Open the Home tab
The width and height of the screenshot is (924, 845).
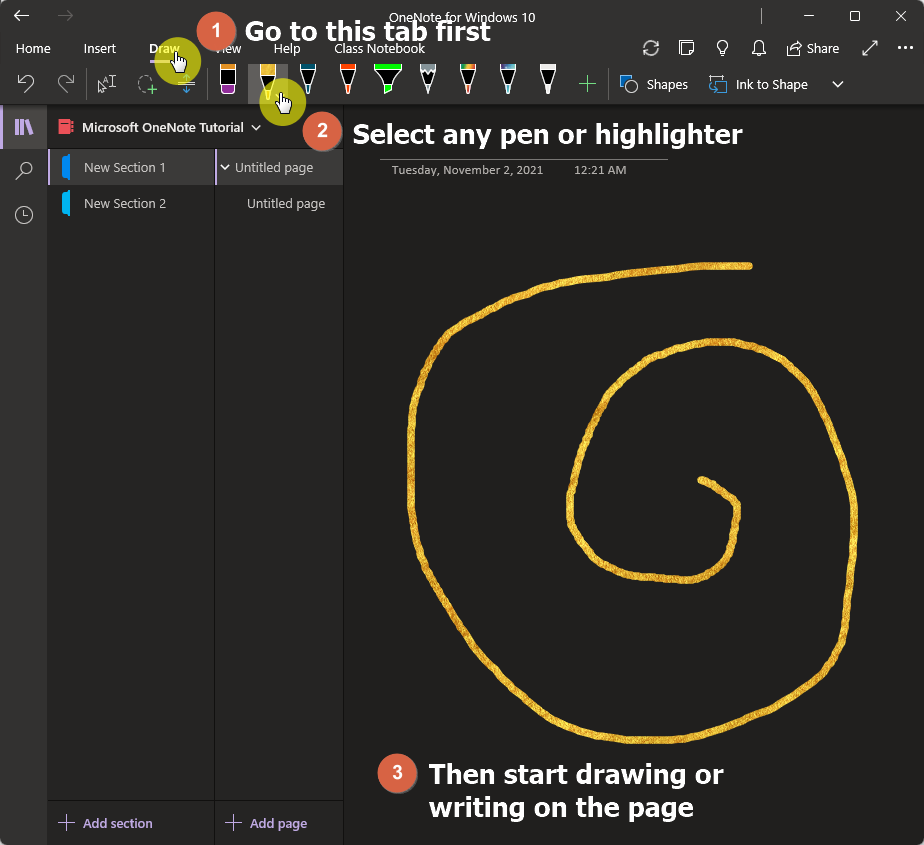click(33, 48)
